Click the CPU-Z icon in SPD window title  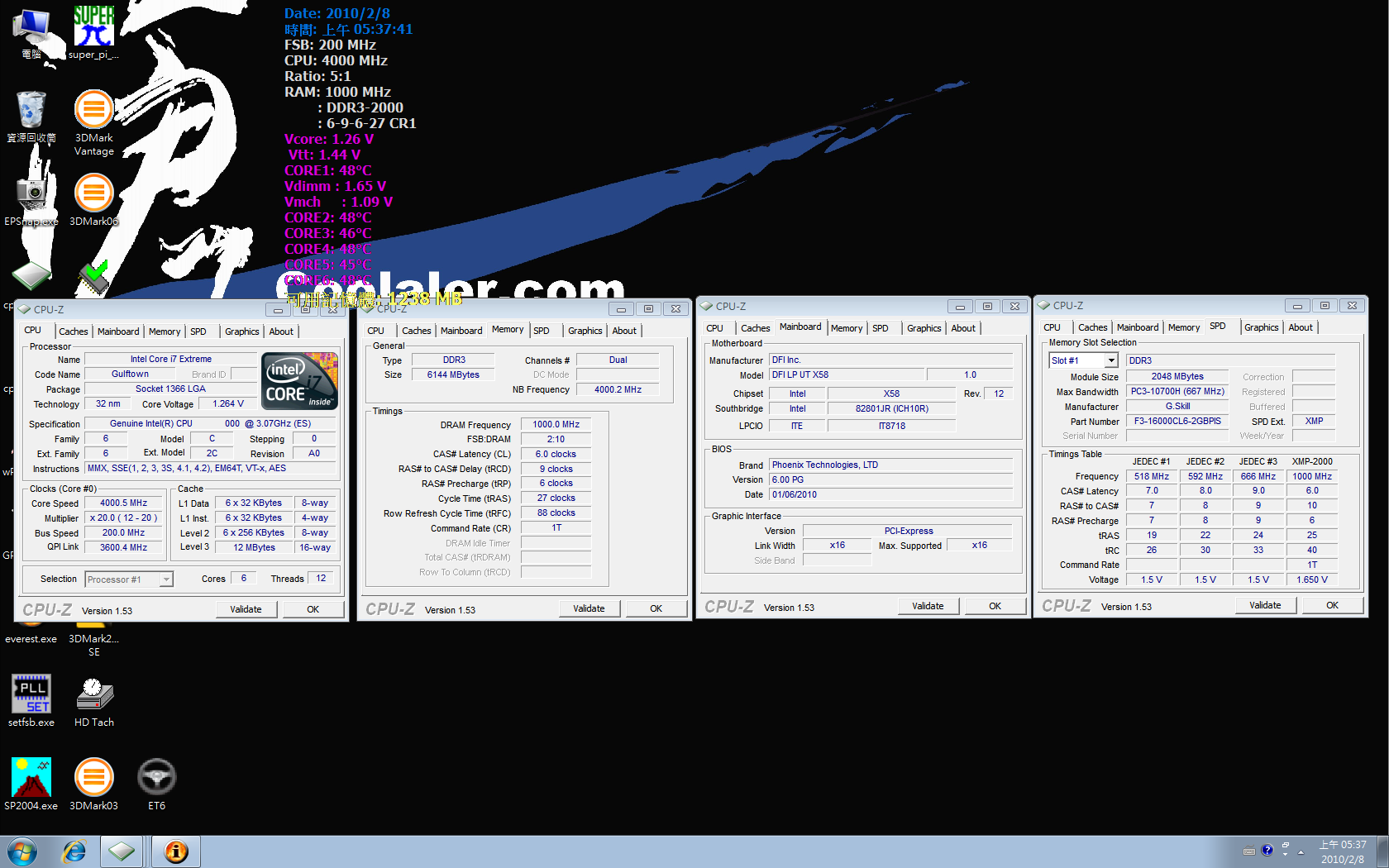(1043, 305)
